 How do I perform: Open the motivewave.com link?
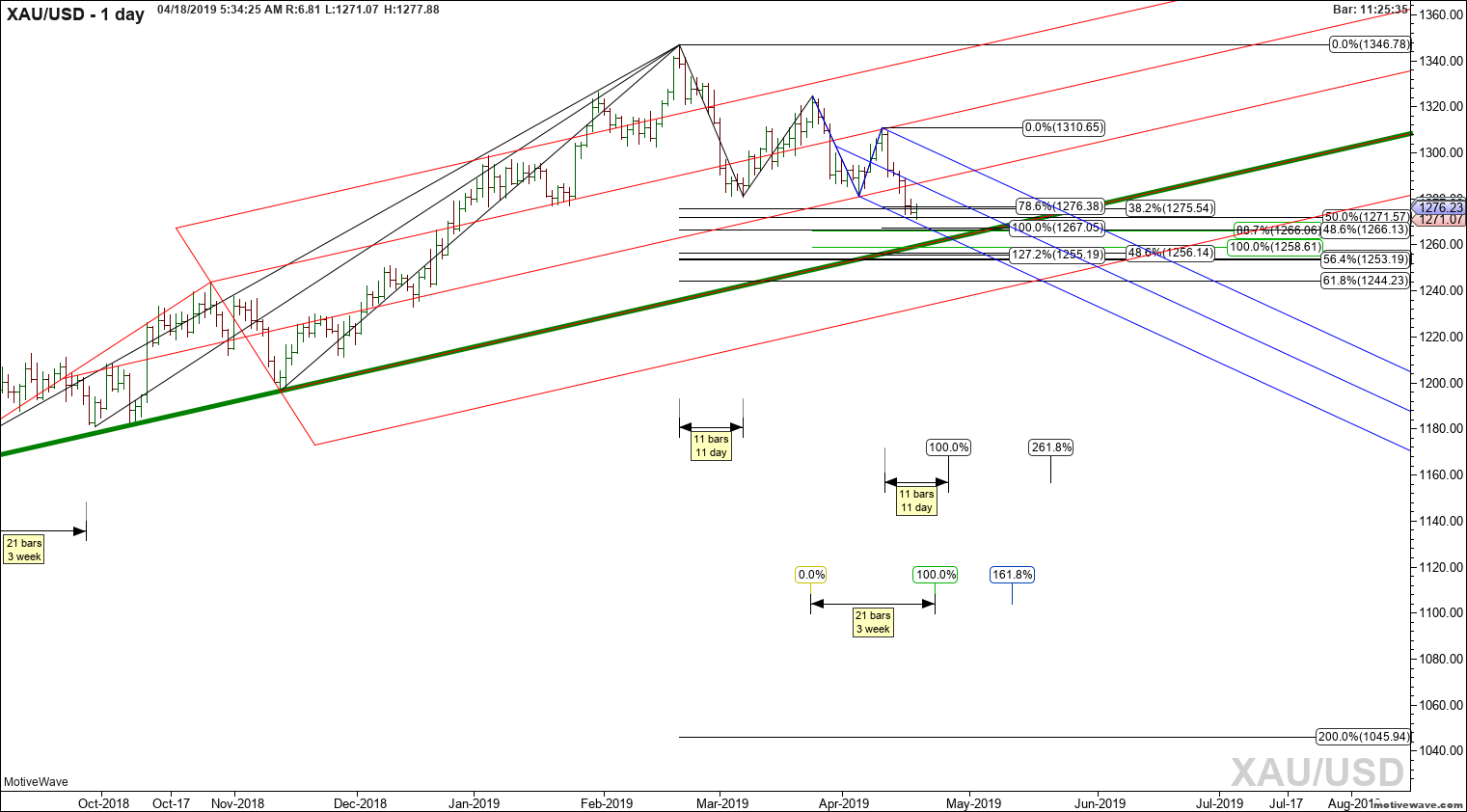[1419, 803]
